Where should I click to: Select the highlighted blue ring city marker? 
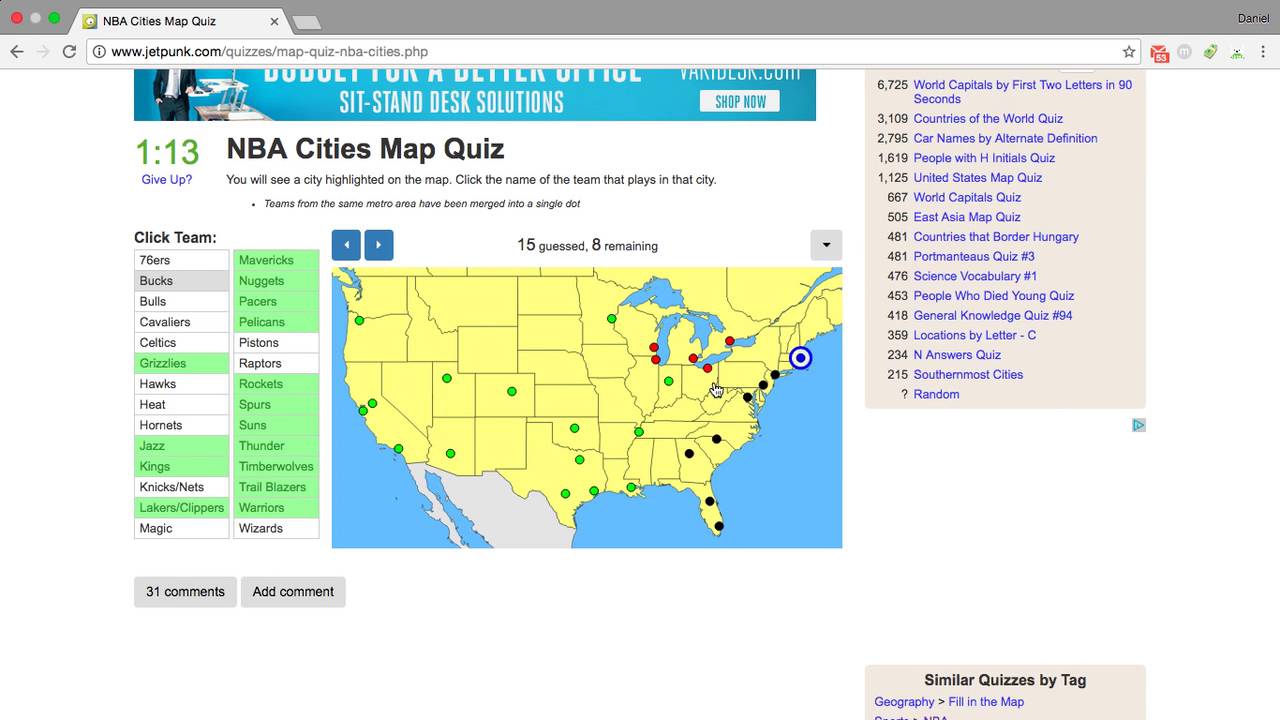800,358
